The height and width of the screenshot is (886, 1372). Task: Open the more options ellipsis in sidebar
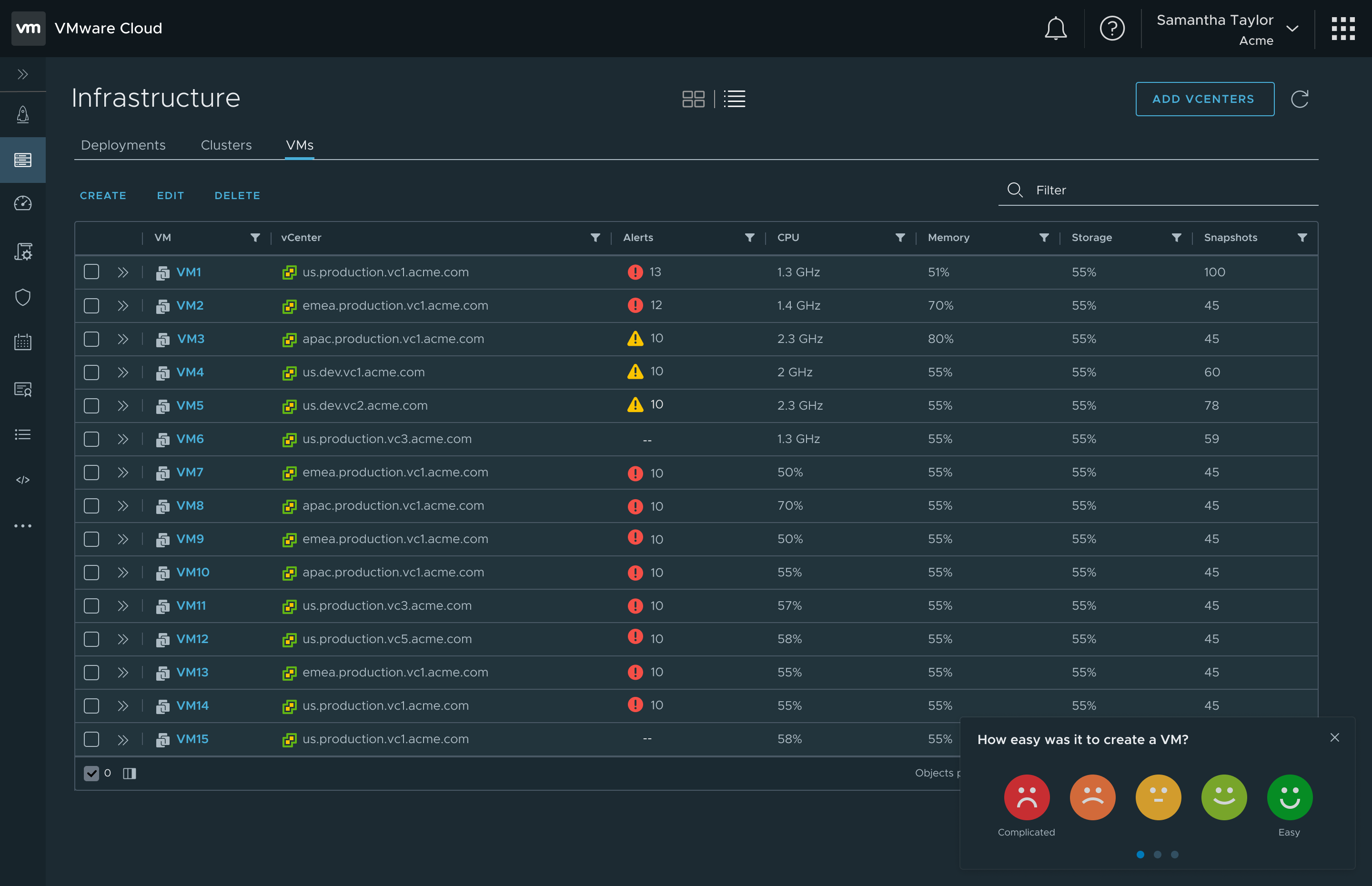(23, 526)
